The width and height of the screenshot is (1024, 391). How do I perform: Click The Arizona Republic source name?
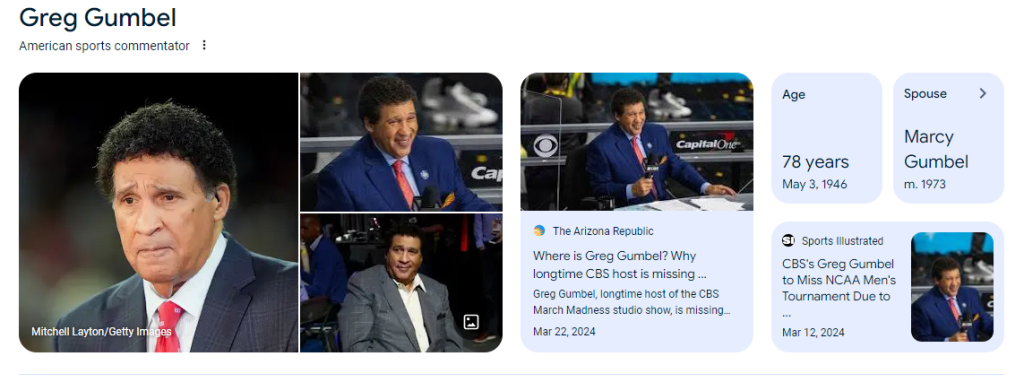tap(603, 231)
